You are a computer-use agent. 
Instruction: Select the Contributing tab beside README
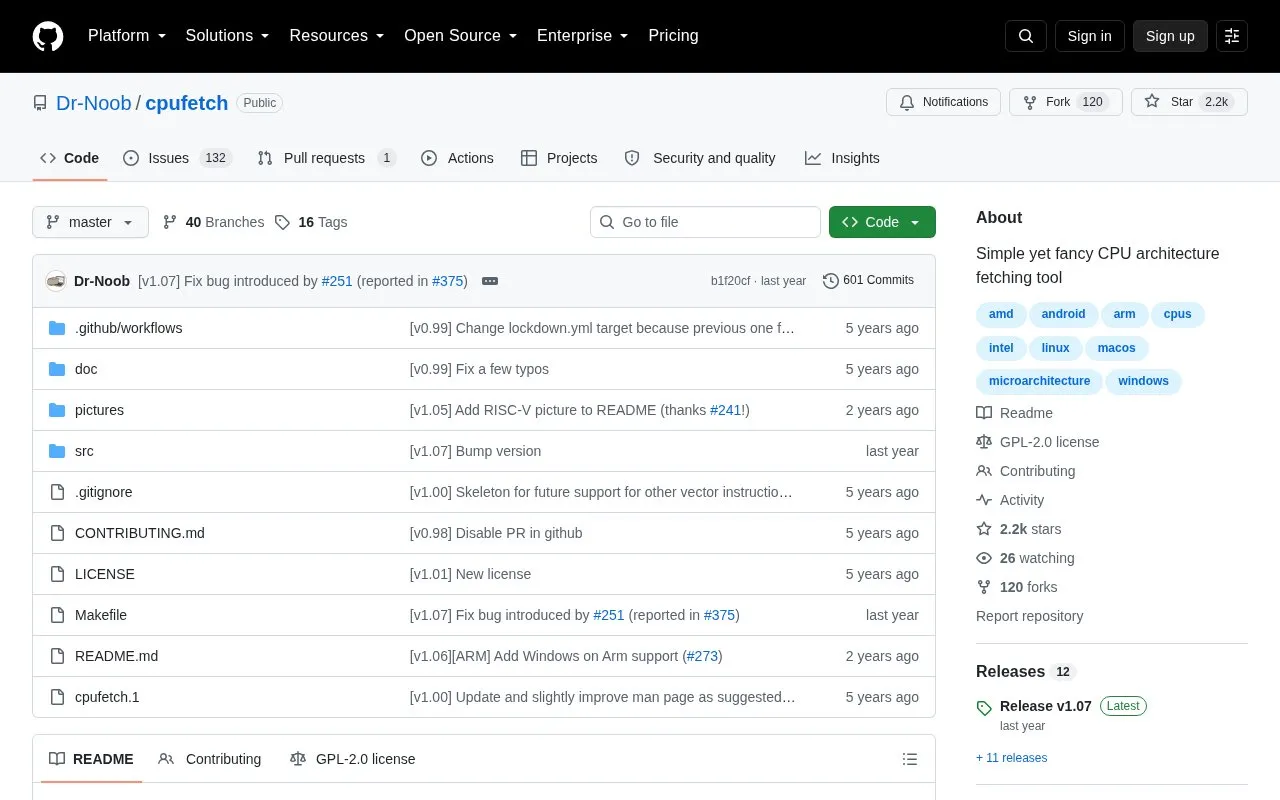pos(210,759)
